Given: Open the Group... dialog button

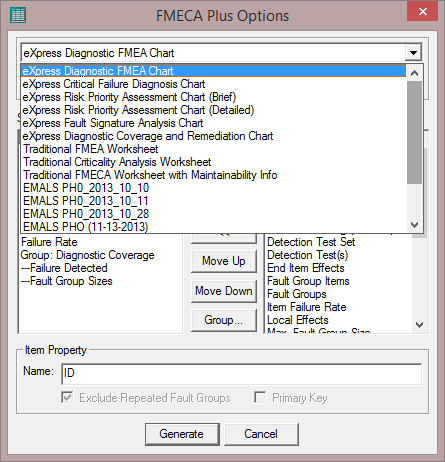Looking at the screenshot, I should pos(224,320).
